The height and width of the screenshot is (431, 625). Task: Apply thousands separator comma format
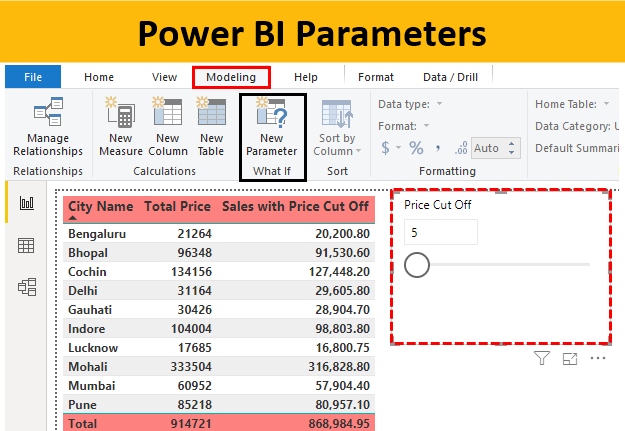click(x=438, y=149)
